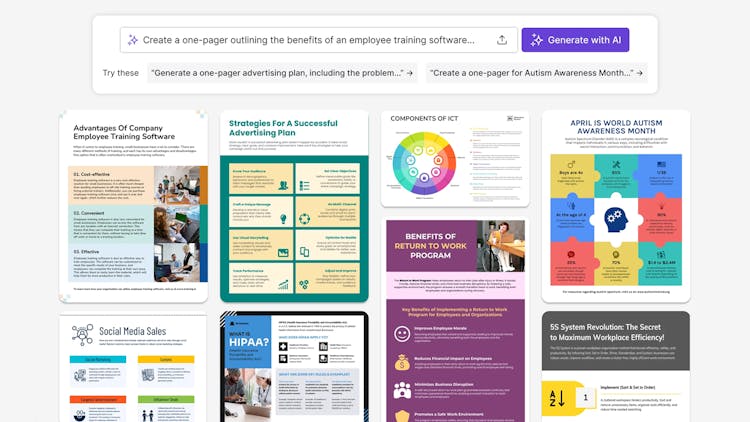Viewport: 750px width, 422px height.
Task: Click the April Is World Autism Awareness Month heading
Action: (616, 128)
